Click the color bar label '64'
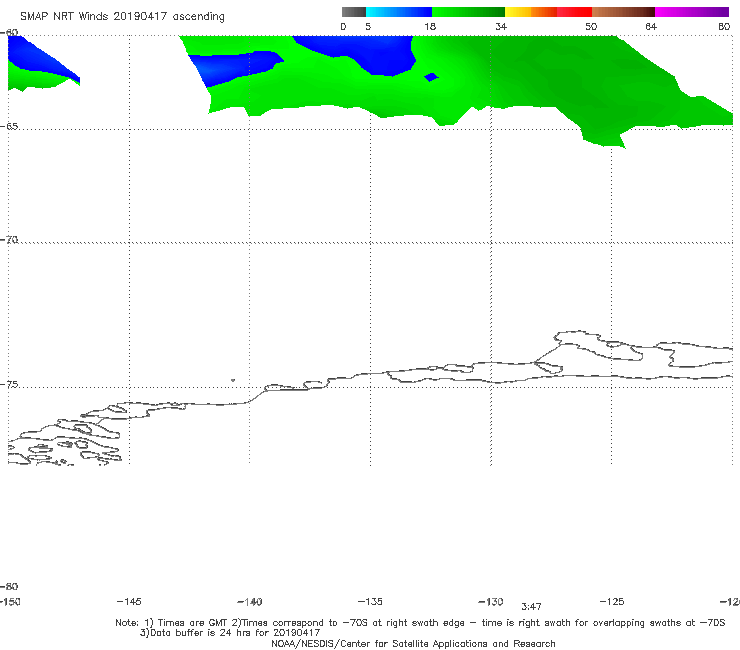 651,26
